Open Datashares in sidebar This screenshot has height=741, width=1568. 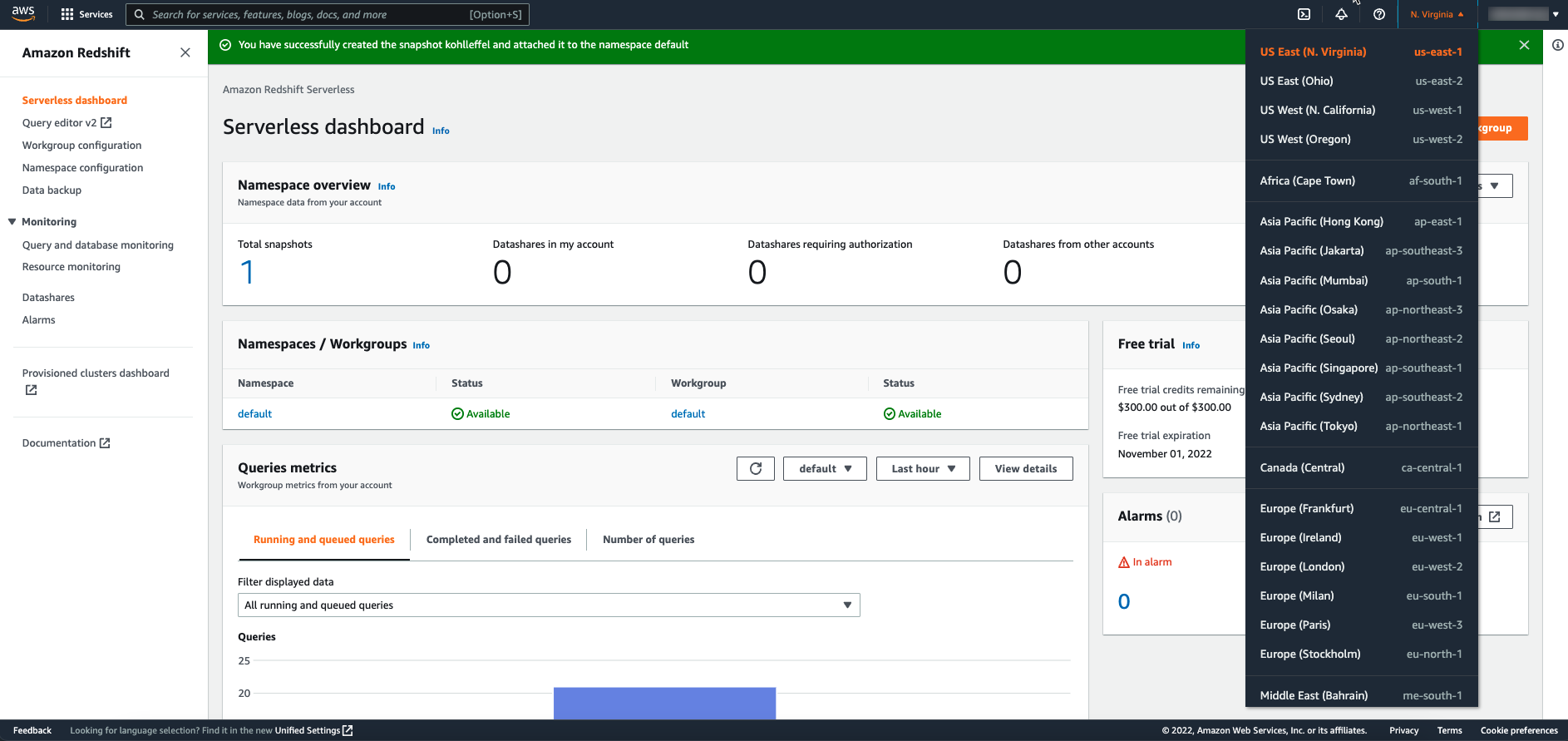(48, 298)
